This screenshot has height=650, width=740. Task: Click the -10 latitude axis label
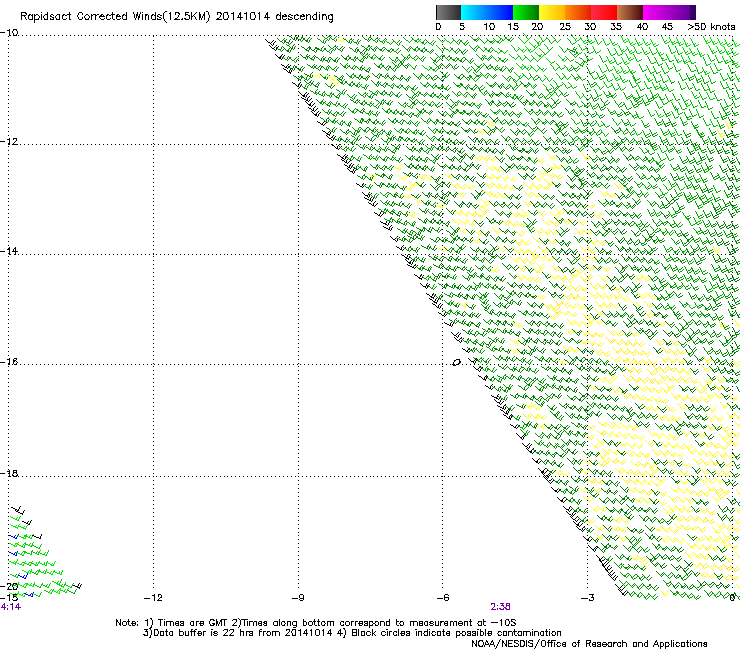coord(9,33)
